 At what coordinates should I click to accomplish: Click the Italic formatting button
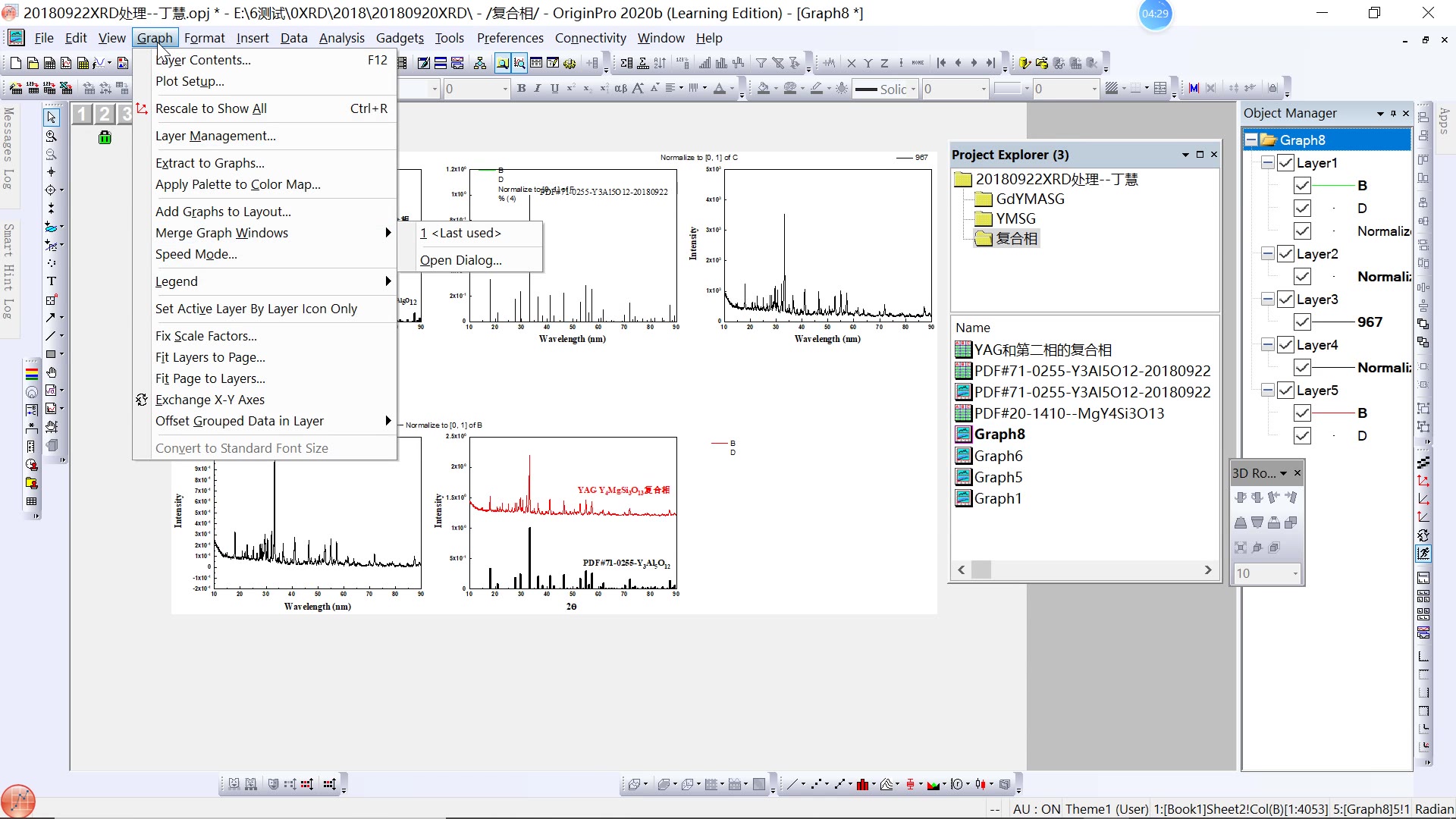538,89
